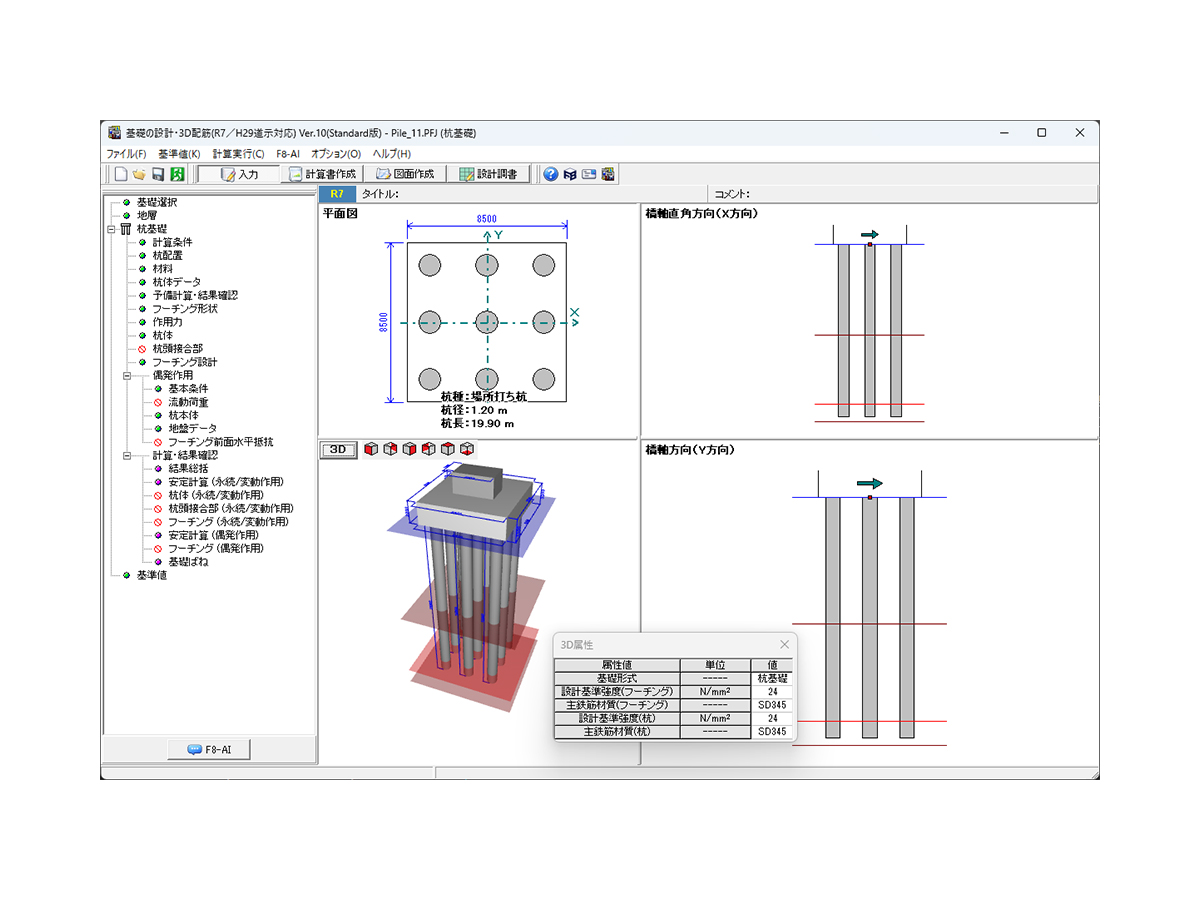Select 杭体データ in the tree

point(176,282)
